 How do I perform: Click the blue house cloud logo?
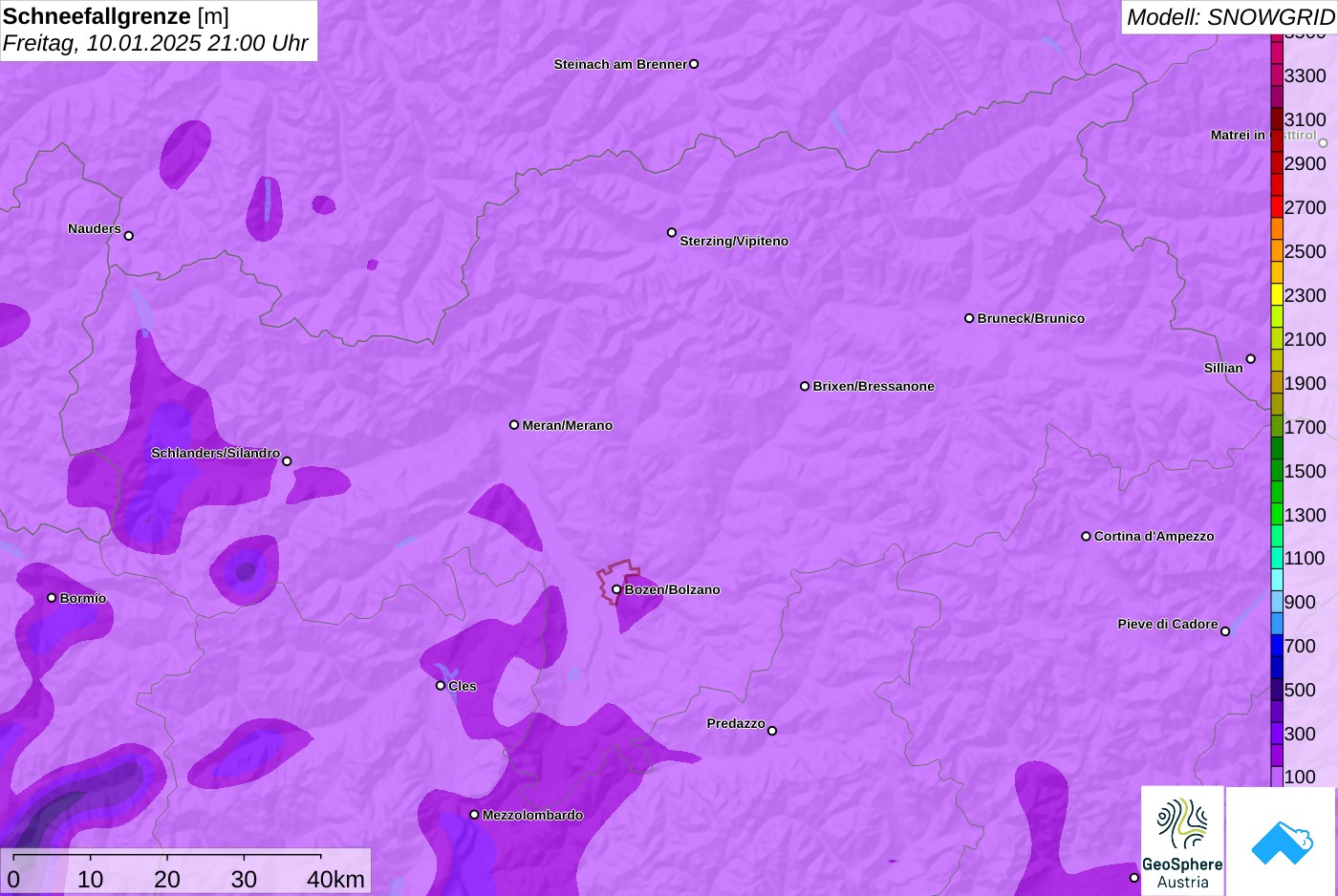point(1282,842)
